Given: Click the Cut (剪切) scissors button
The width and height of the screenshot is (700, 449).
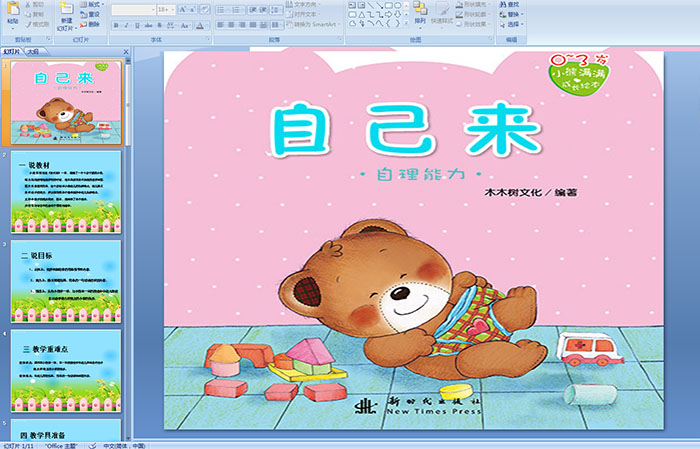Looking at the screenshot, I should click(x=35, y=4).
